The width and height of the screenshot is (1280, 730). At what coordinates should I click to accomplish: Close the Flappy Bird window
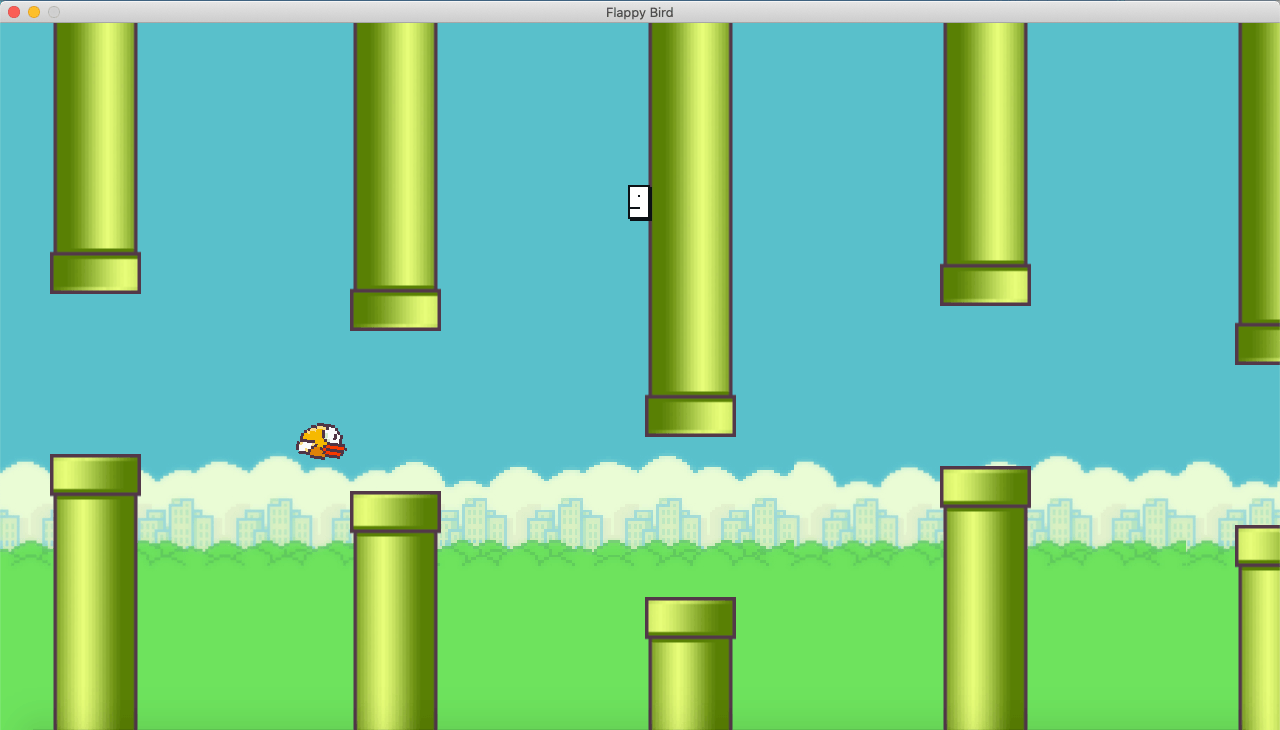point(14,12)
